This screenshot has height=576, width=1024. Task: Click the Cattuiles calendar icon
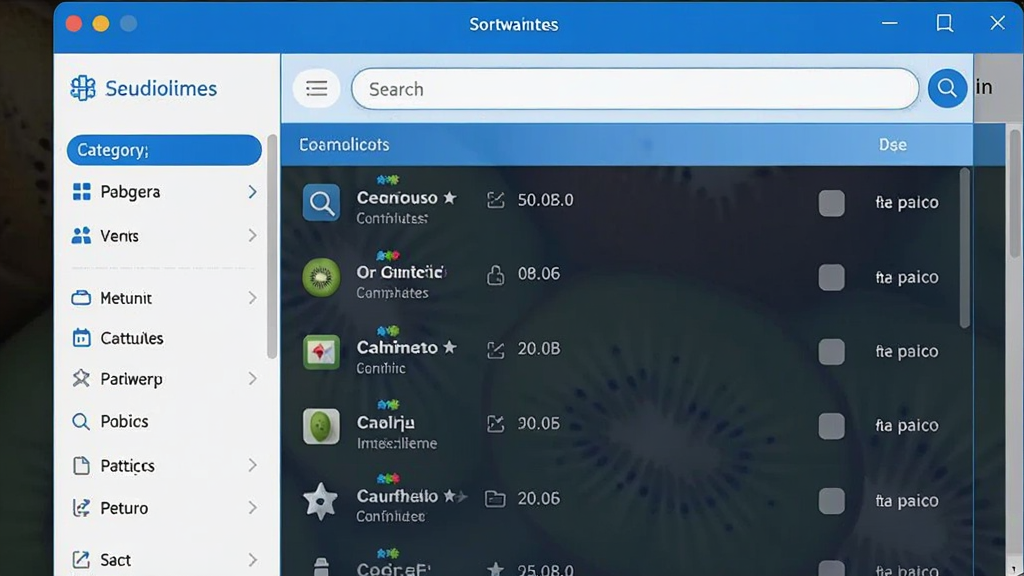tap(82, 338)
